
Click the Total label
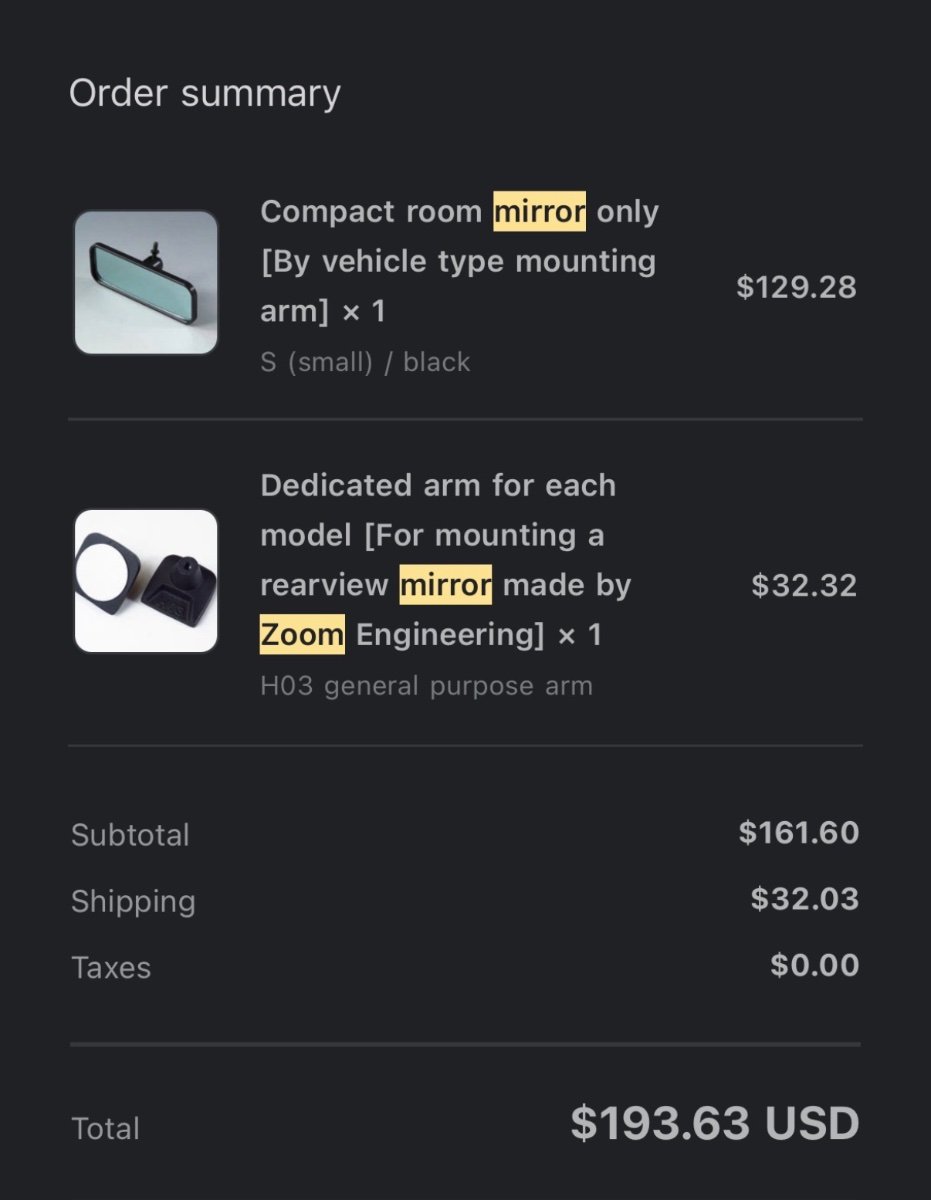(106, 1128)
